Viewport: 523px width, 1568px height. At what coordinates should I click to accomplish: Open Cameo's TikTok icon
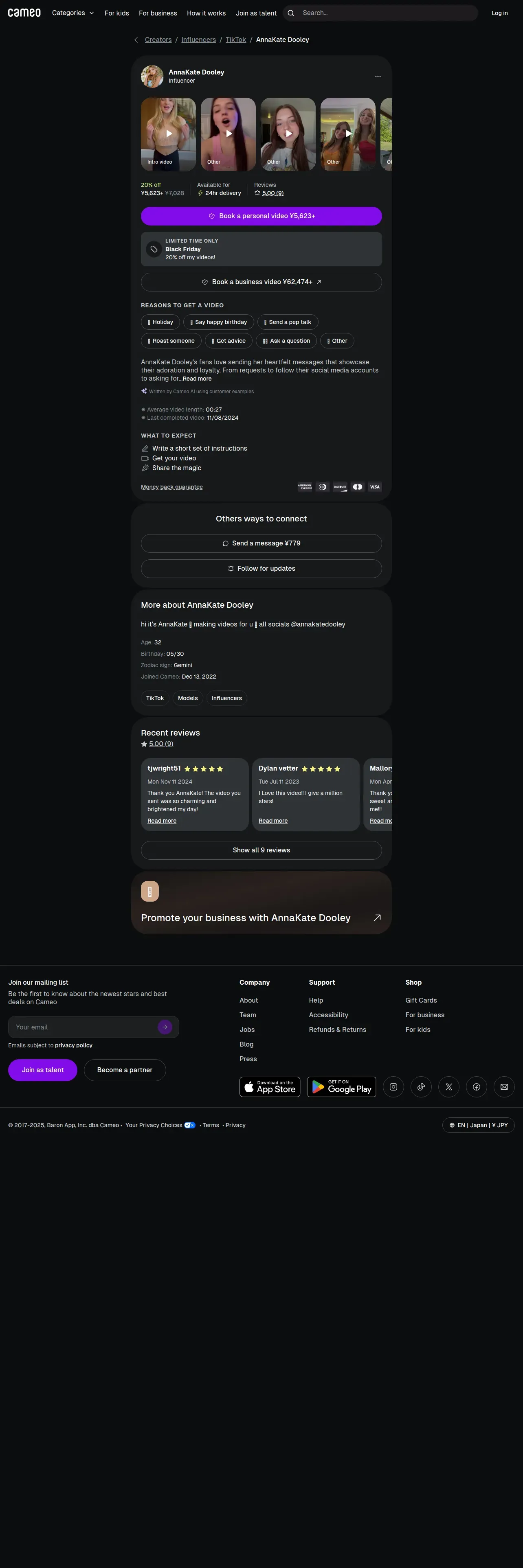(421, 1086)
